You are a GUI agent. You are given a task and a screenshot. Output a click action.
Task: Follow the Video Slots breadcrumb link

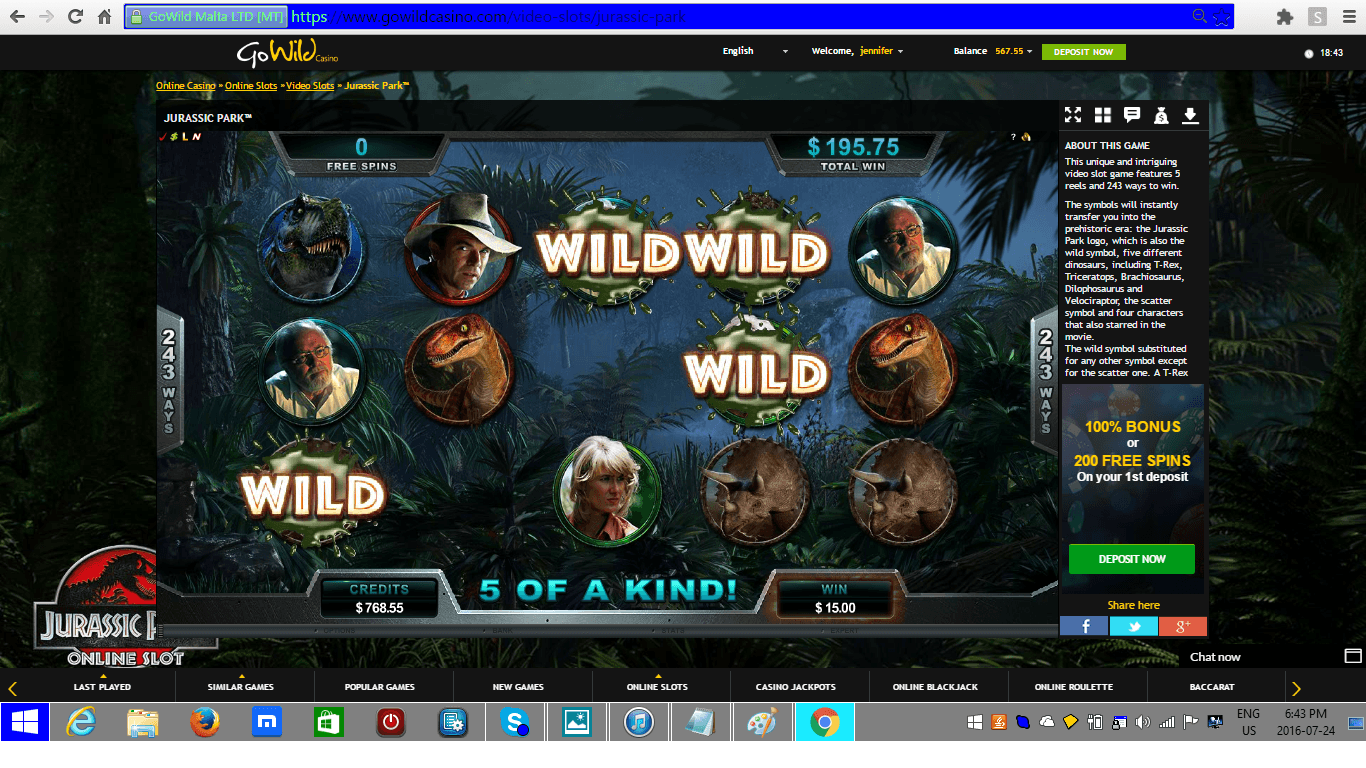310,86
